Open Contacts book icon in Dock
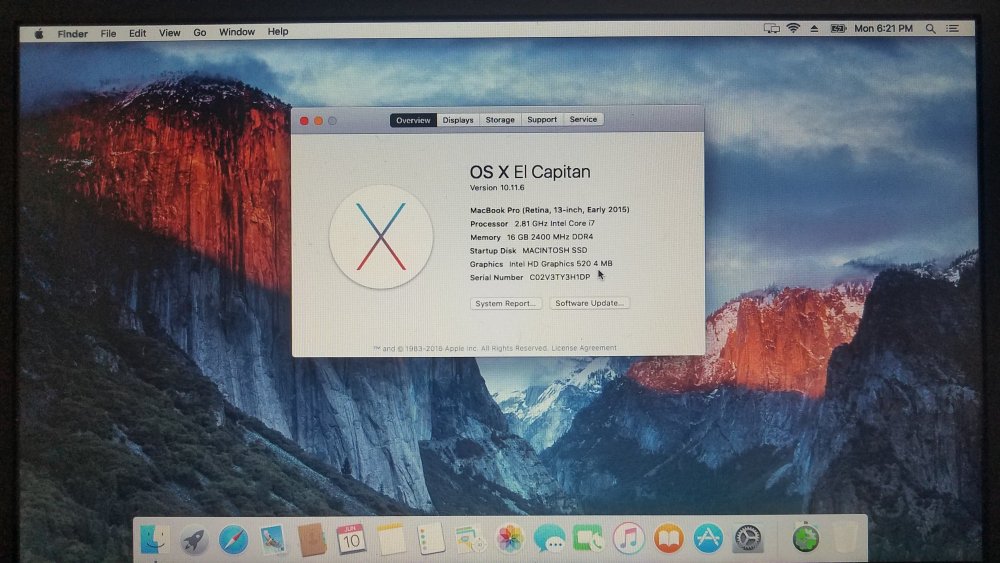Screen dimensions: 1000x563 click(312, 539)
